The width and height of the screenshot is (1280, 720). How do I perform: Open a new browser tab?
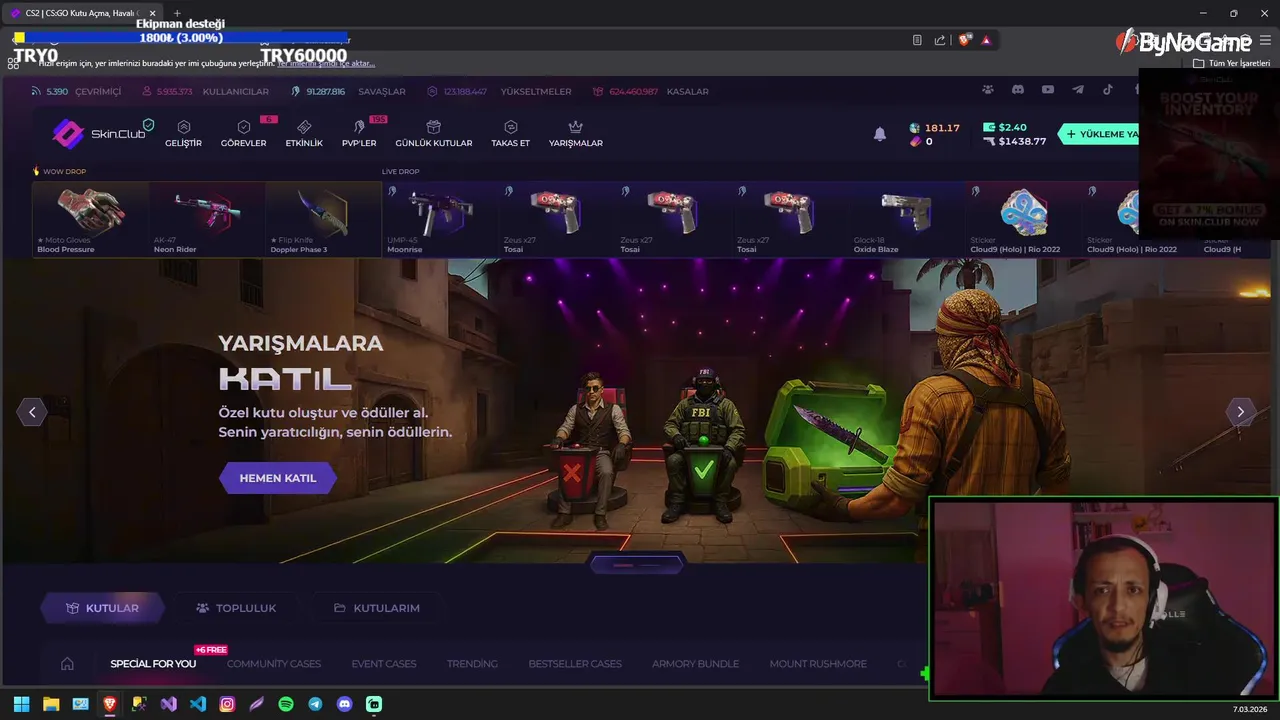177,13
